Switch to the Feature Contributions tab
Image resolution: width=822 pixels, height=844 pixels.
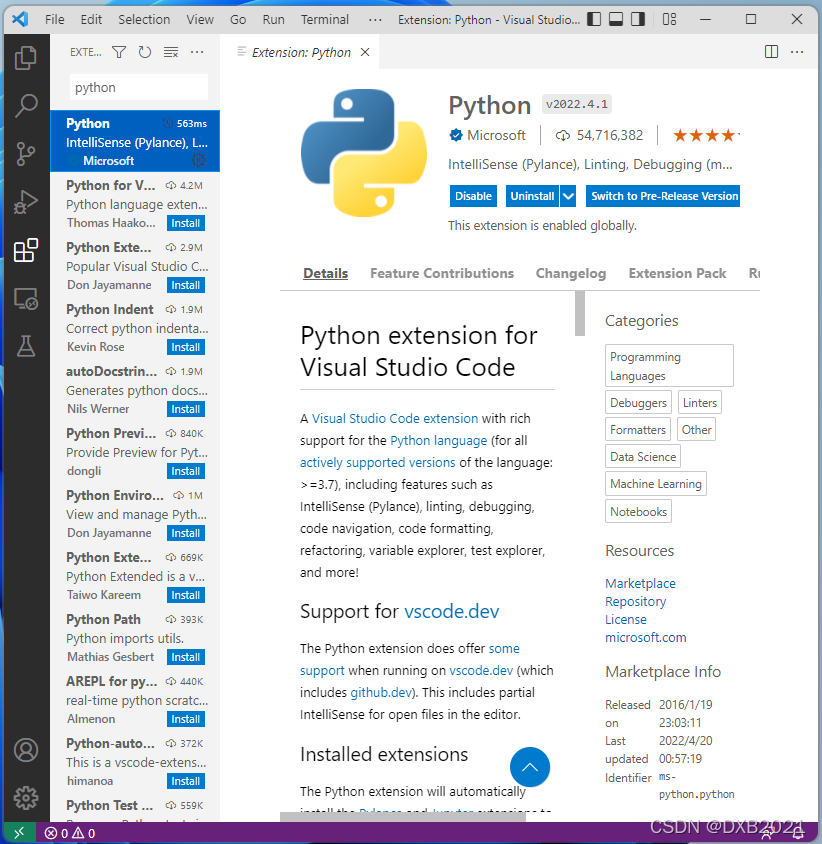442,273
